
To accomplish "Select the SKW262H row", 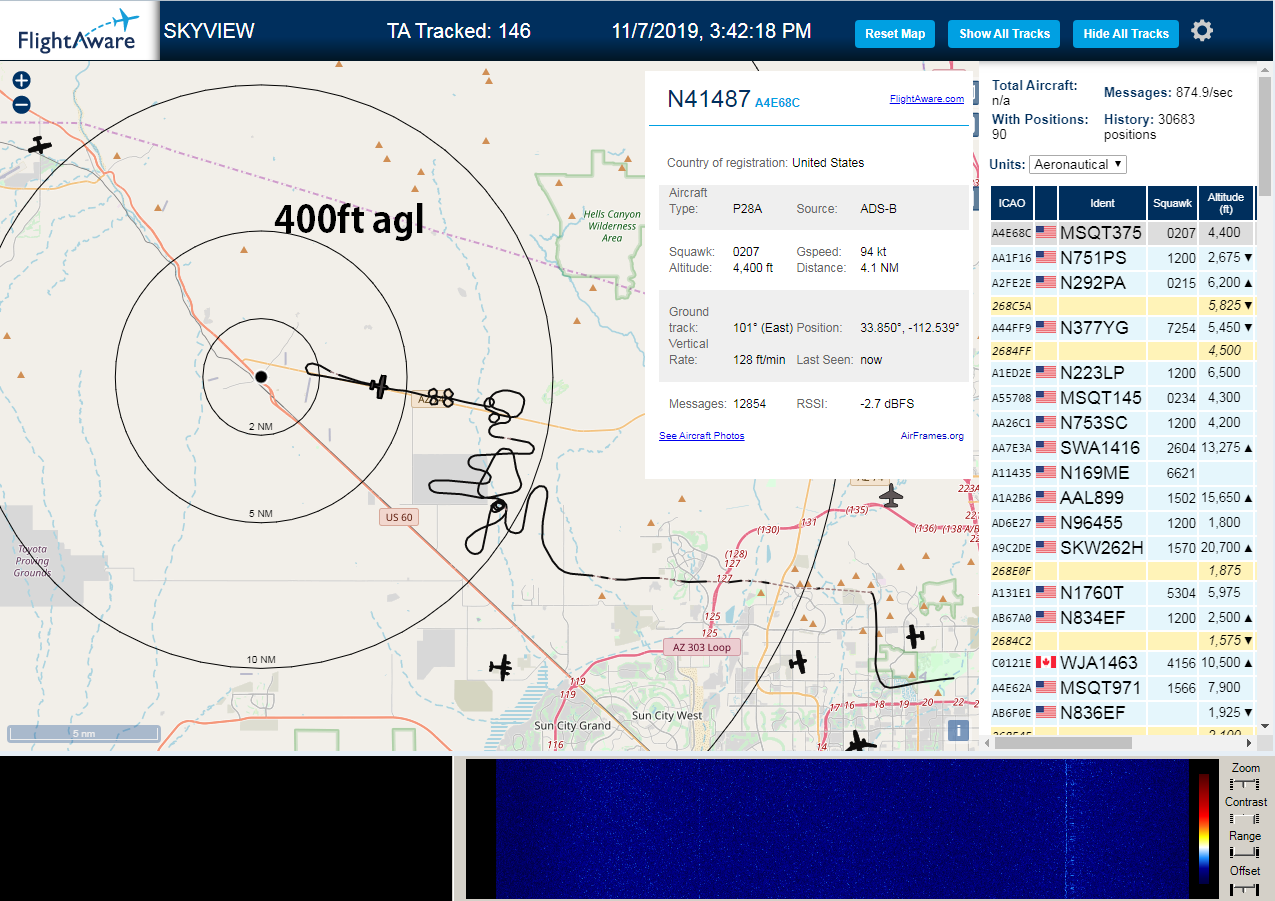I will pos(1123,547).
